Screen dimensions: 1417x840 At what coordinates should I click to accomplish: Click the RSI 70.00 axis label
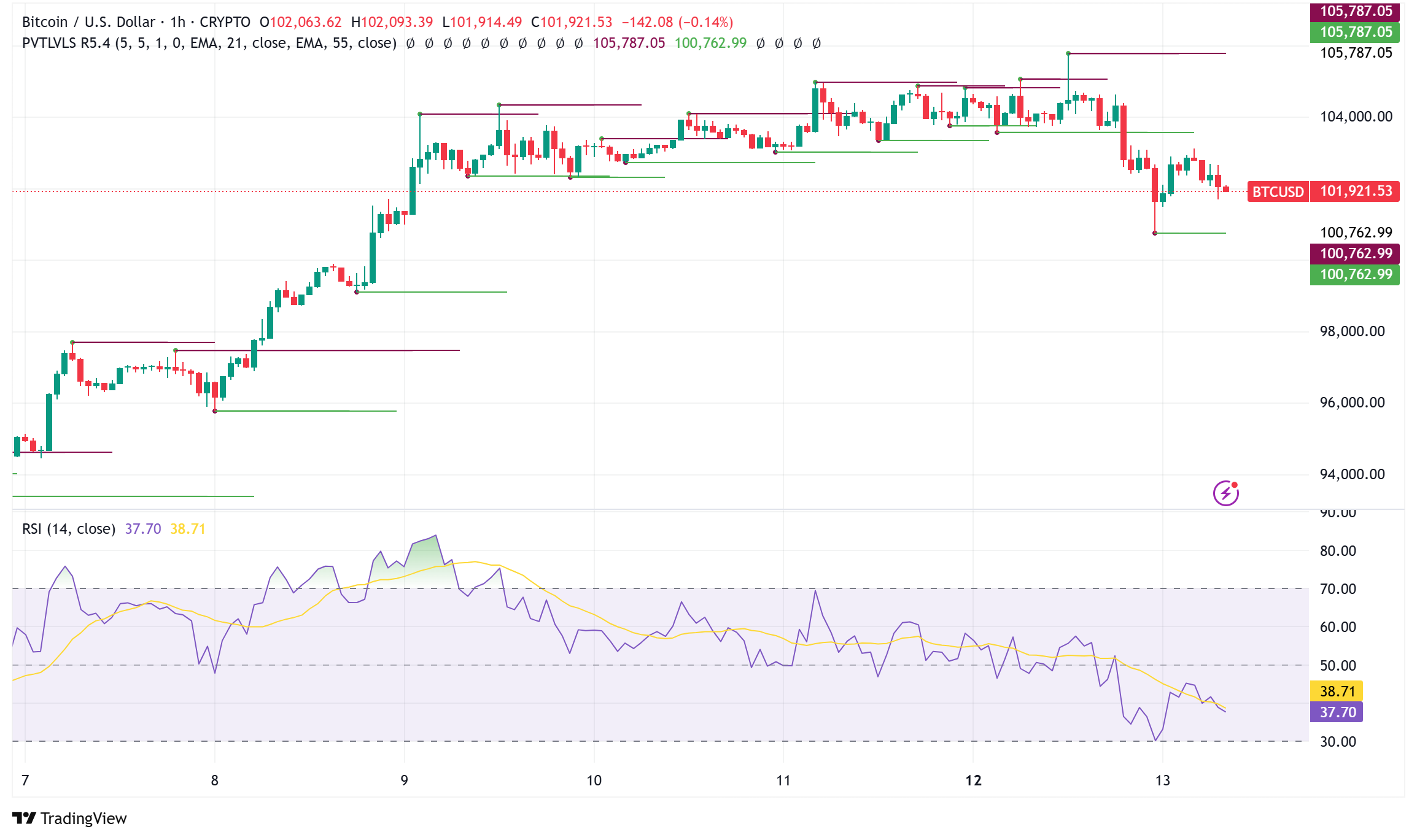click(x=1338, y=589)
